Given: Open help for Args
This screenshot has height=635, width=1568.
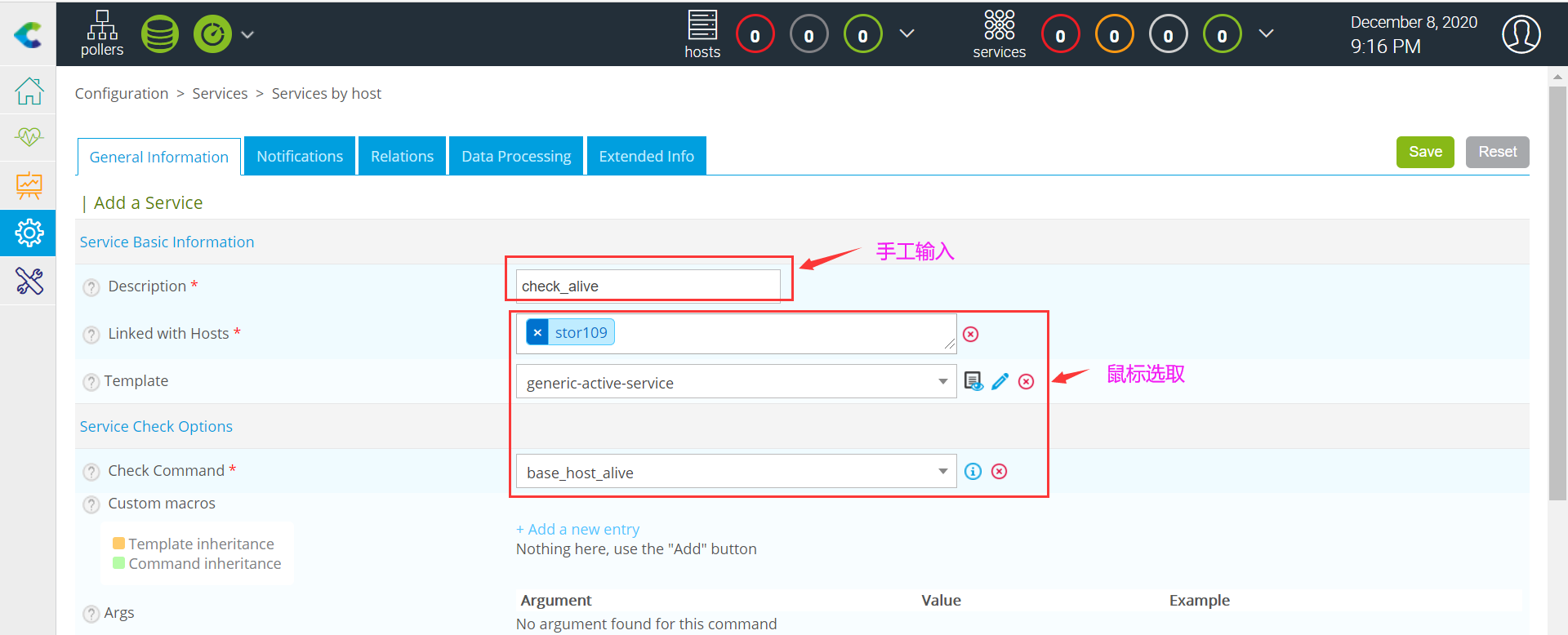Looking at the screenshot, I should pyautogui.click(x=91, y=614).
